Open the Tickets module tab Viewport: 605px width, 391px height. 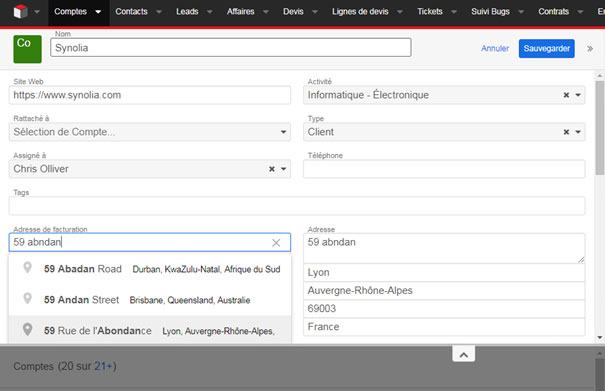point(430,12)
